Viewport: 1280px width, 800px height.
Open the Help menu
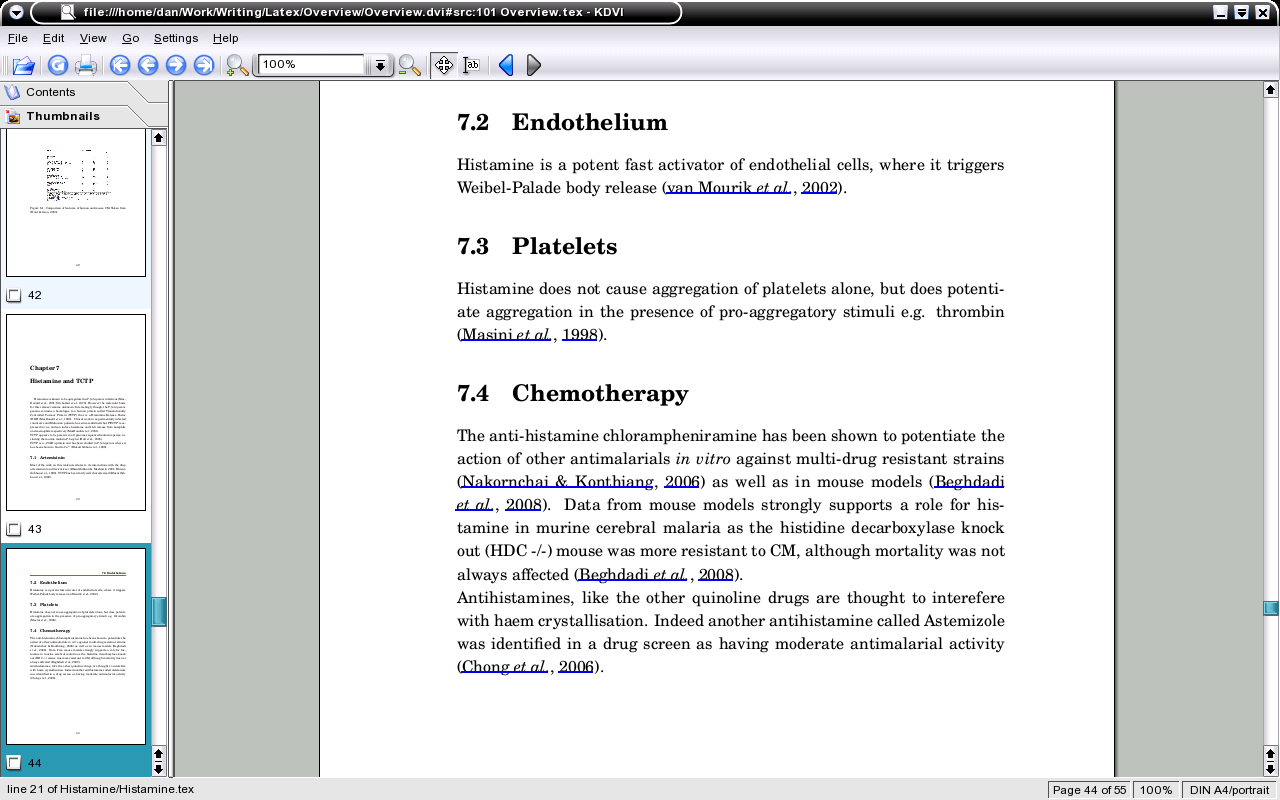(226, 38)
